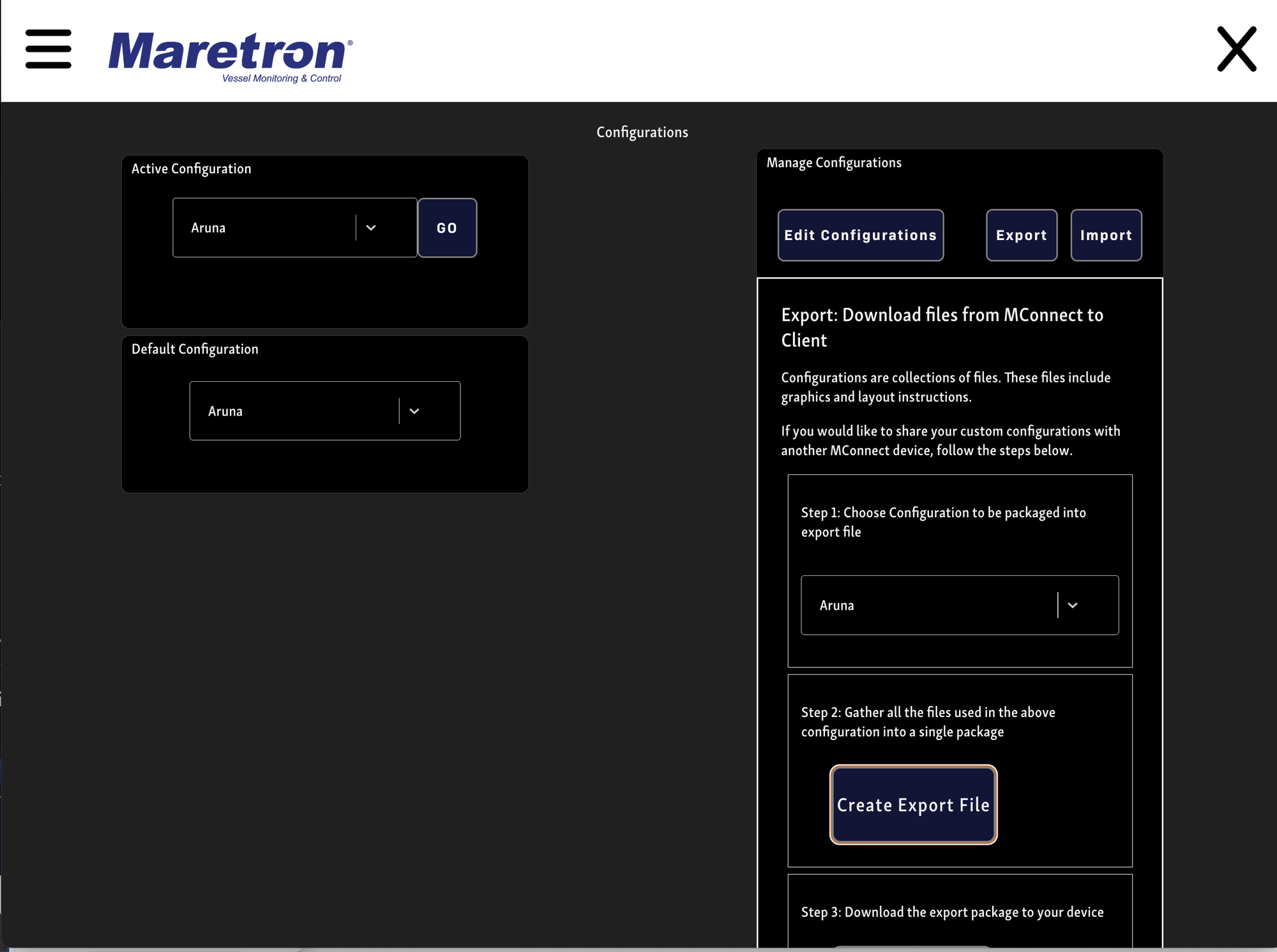Click Step 3 download instruction text
1277x952 pixels.
tap(952, 912)
